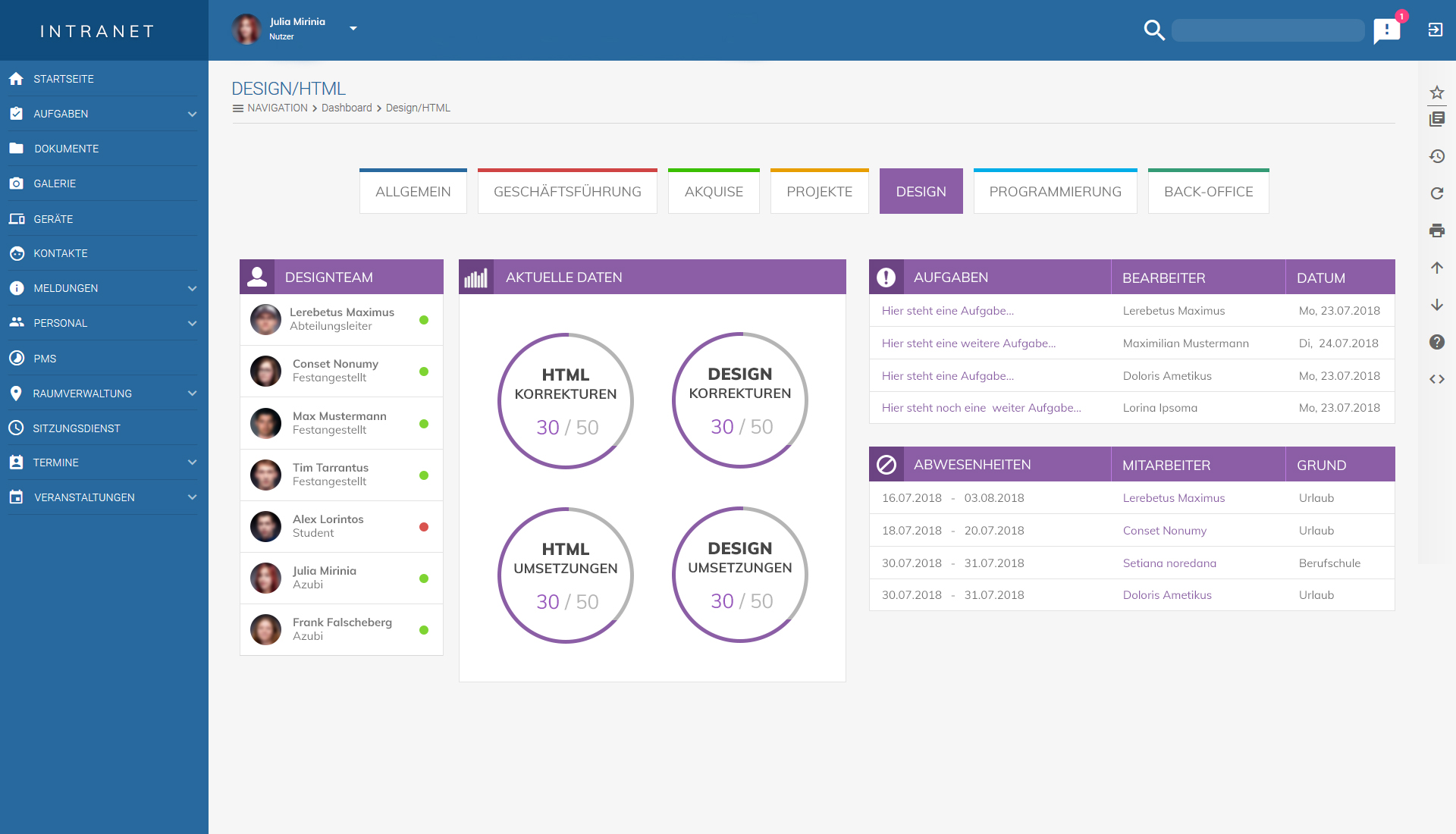Click Conset Nonumy link in Abwesenheiten table
This screenshot has width=1456, height=834.
coord(1164,531)
